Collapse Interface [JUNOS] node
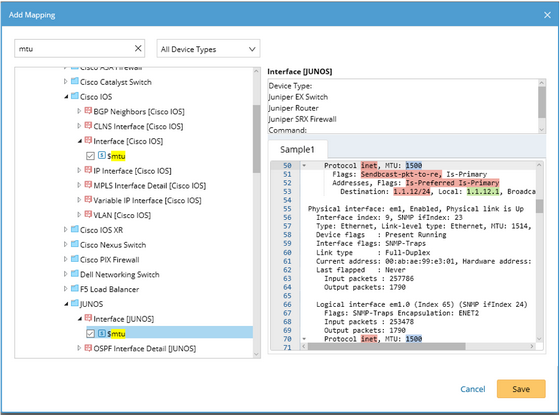This screenshot has height=415, width=560. pyautogui.click(x=80, y=319)
